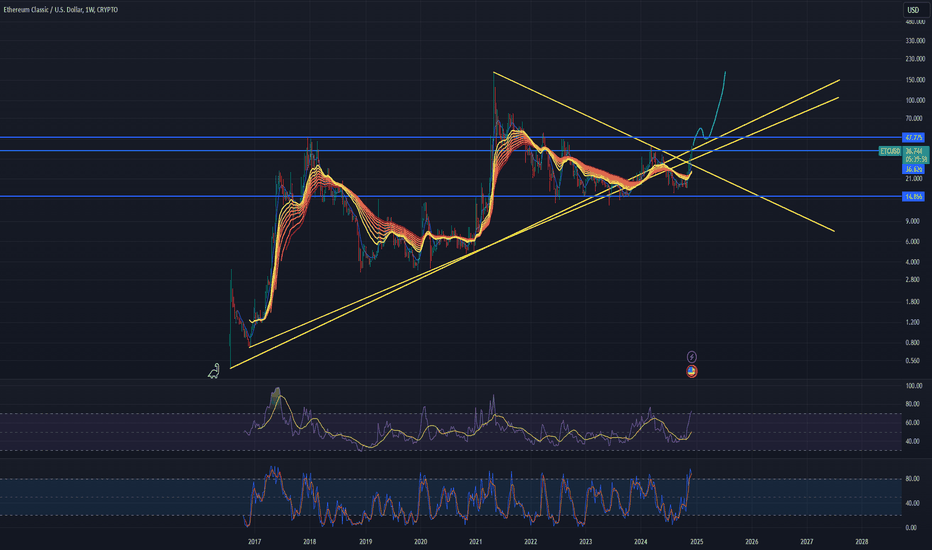The width and height of the screenshot is (932, 550).
Task: Open the USD currency selector
Action: (913, 10)
